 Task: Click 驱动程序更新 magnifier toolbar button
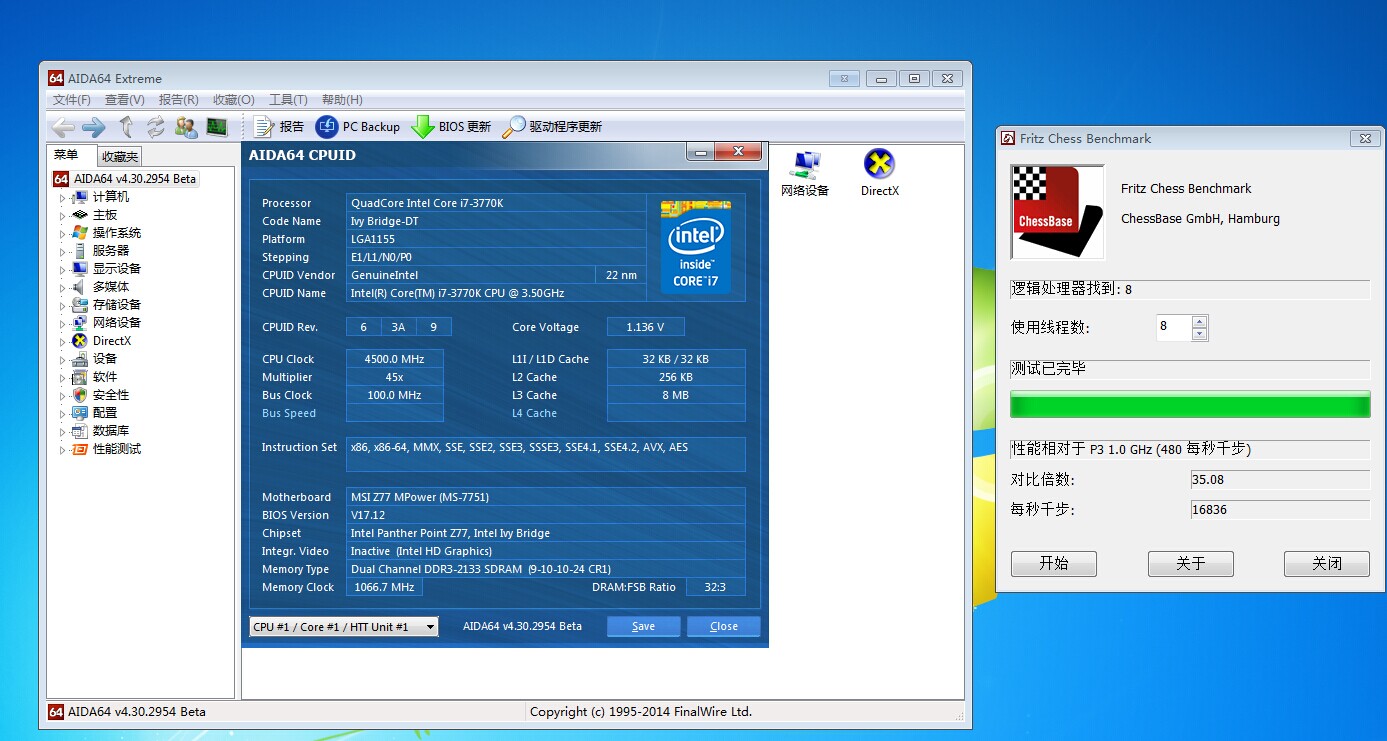(552, 127)
